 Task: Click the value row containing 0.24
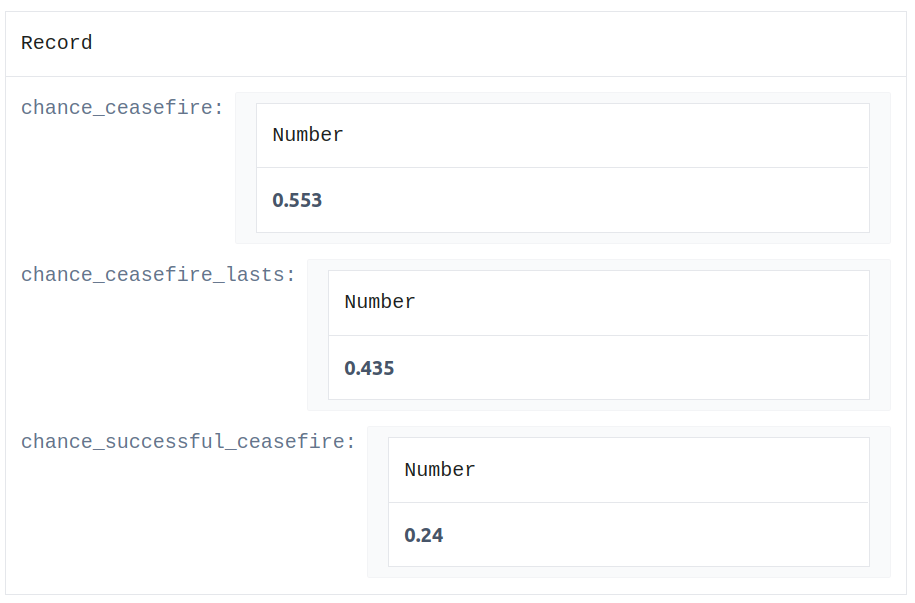point(628,535)
